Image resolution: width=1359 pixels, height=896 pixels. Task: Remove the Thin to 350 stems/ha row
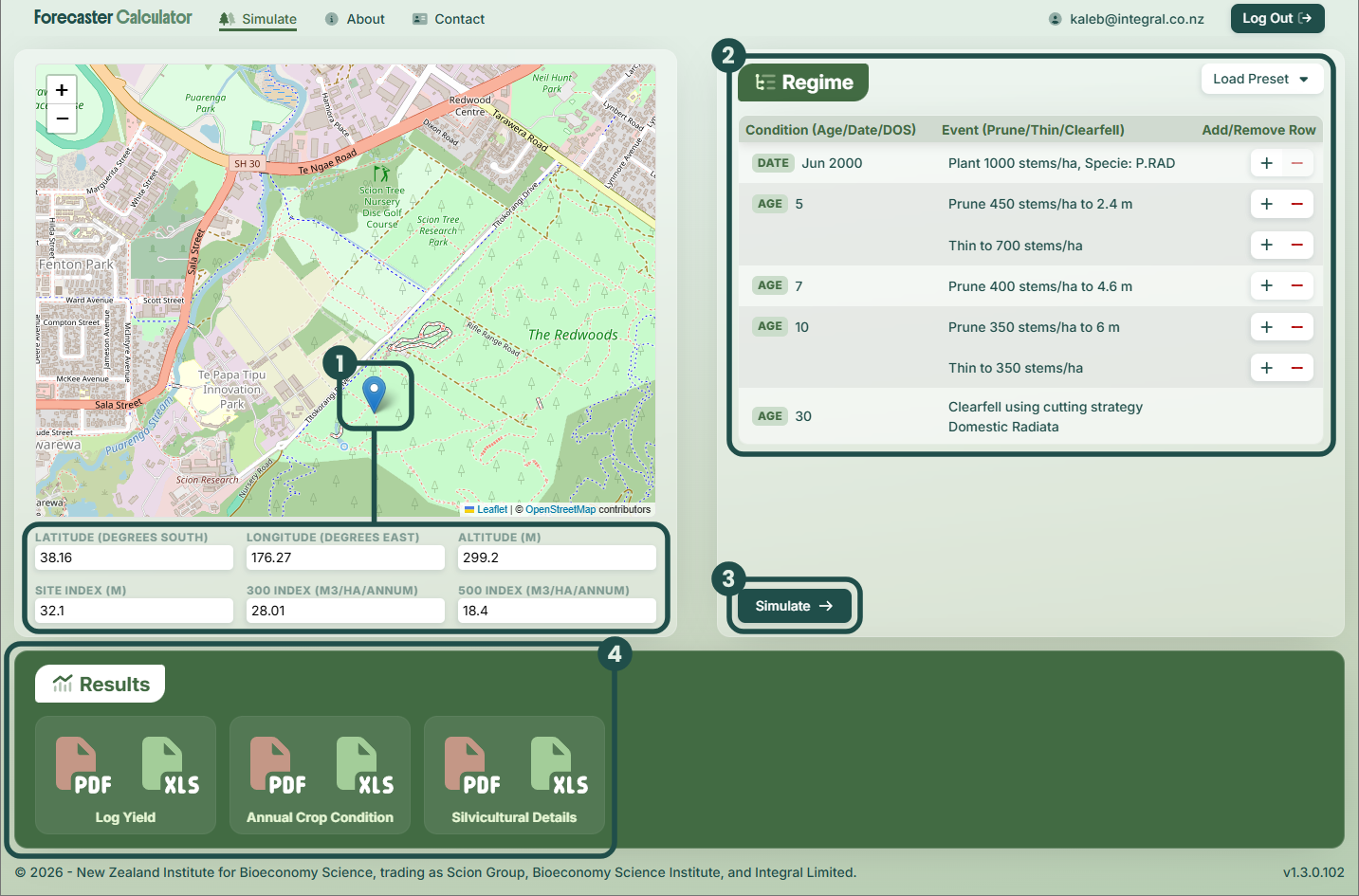[x=1297, y=368]
